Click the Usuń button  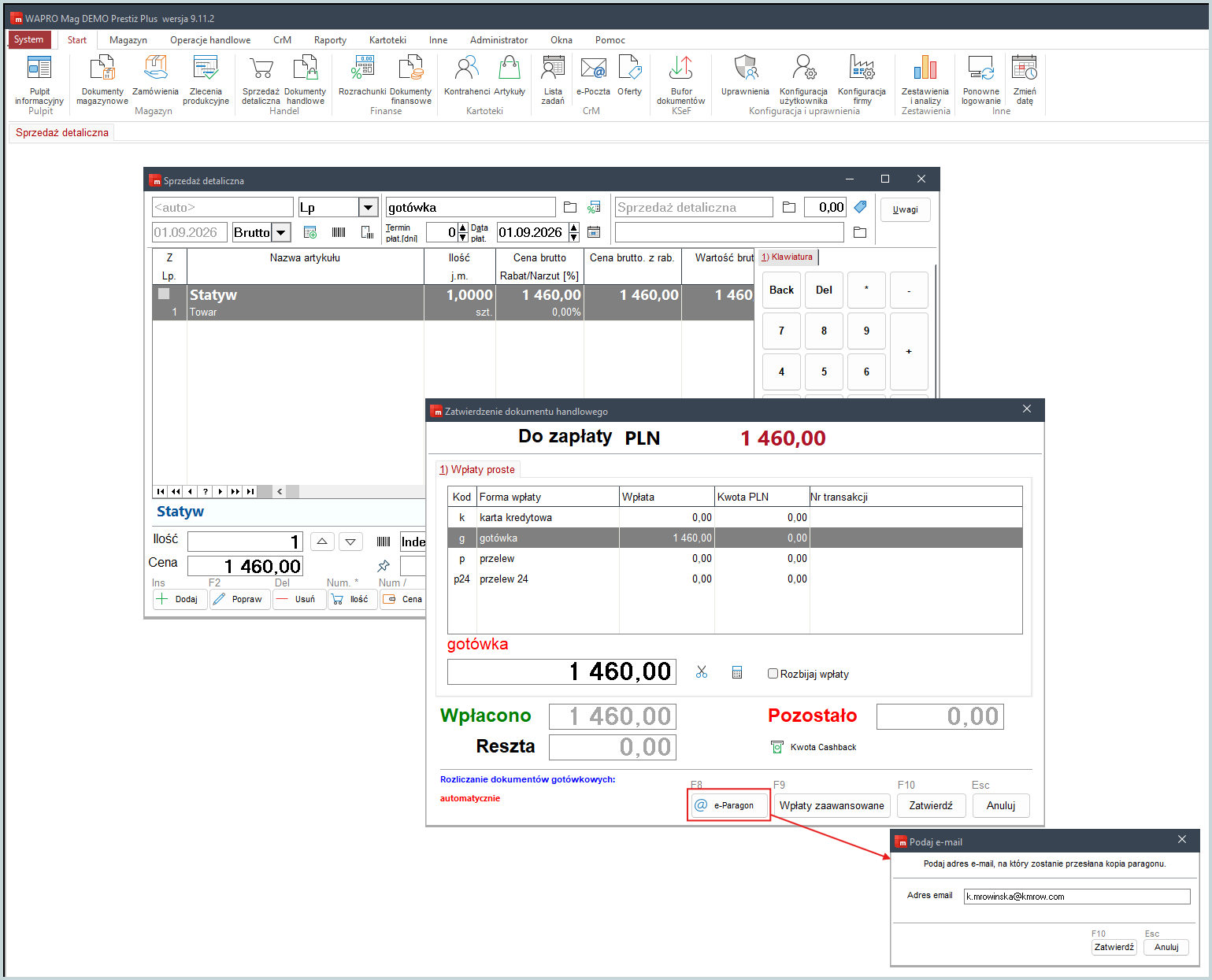[298, 599]
